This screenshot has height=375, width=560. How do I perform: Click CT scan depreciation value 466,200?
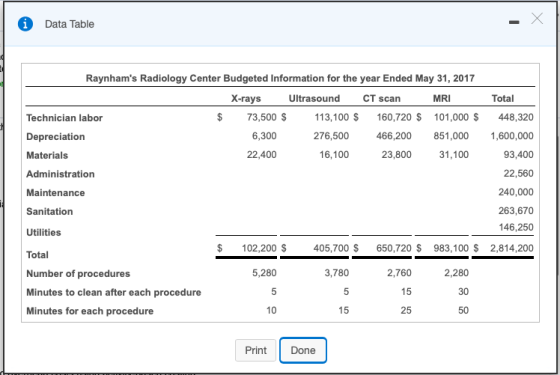click(x=394, y=136)
